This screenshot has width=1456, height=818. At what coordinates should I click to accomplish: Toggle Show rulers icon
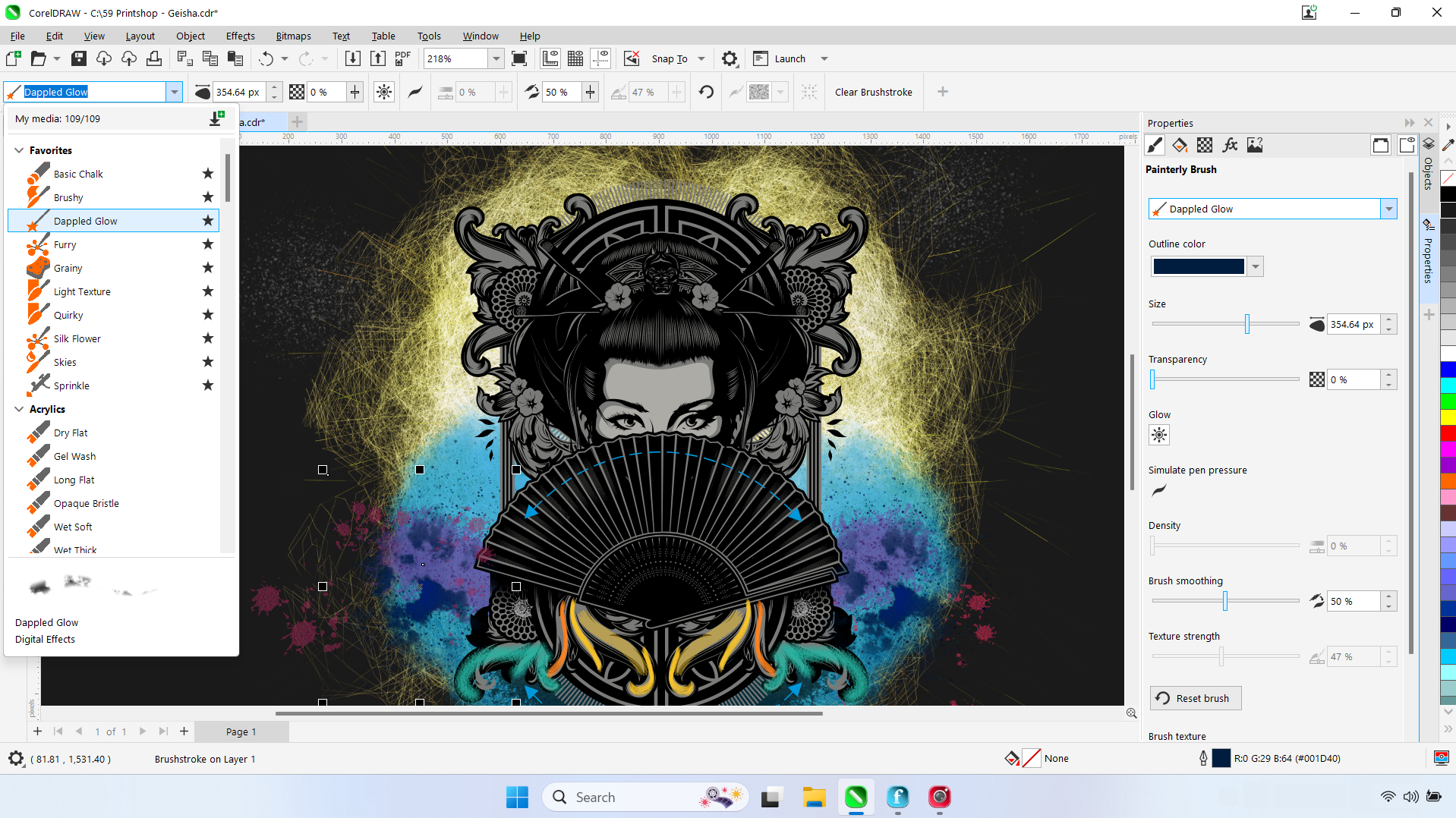tap(550, 58)
